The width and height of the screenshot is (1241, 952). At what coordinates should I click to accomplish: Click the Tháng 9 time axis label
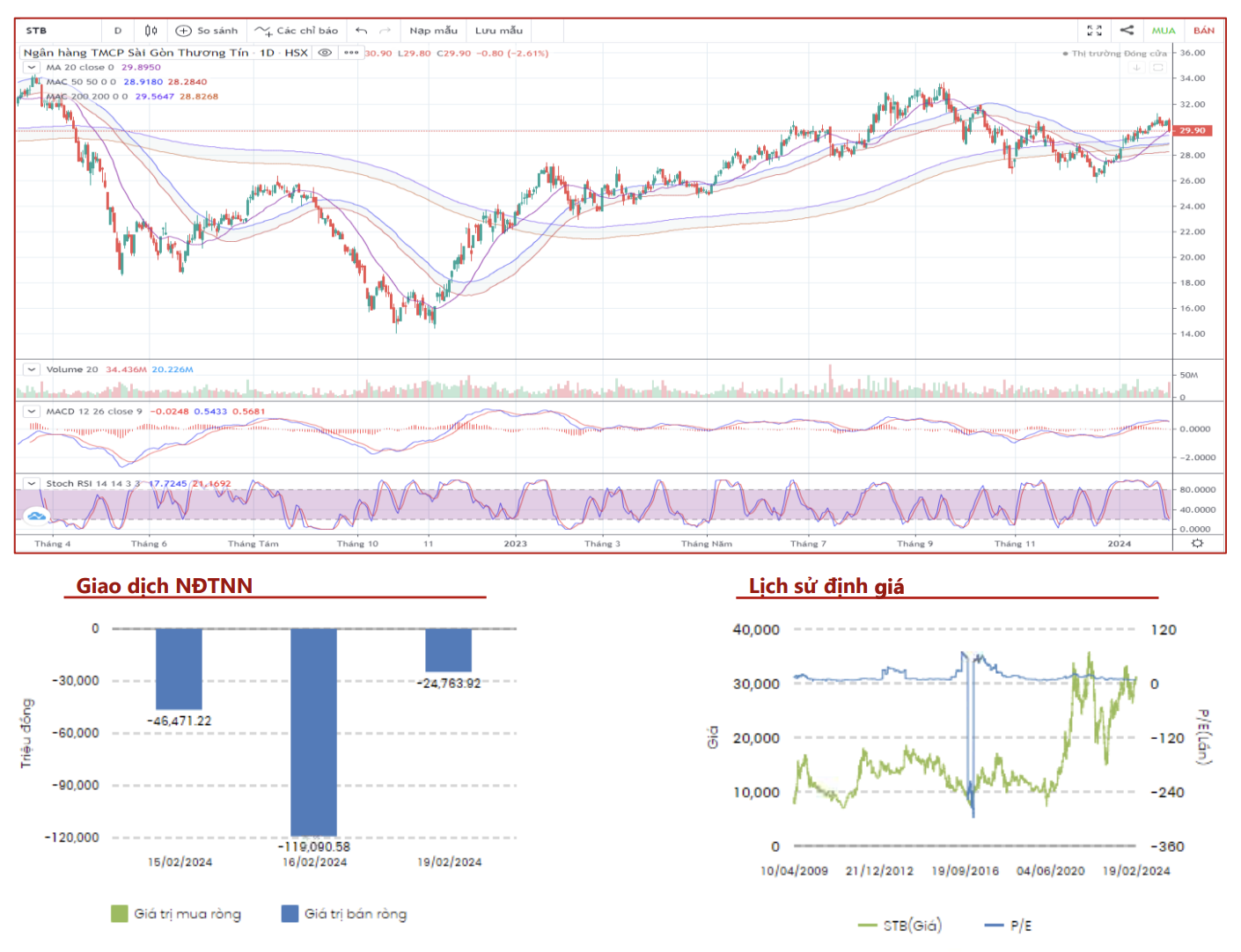tap(915, 544)
